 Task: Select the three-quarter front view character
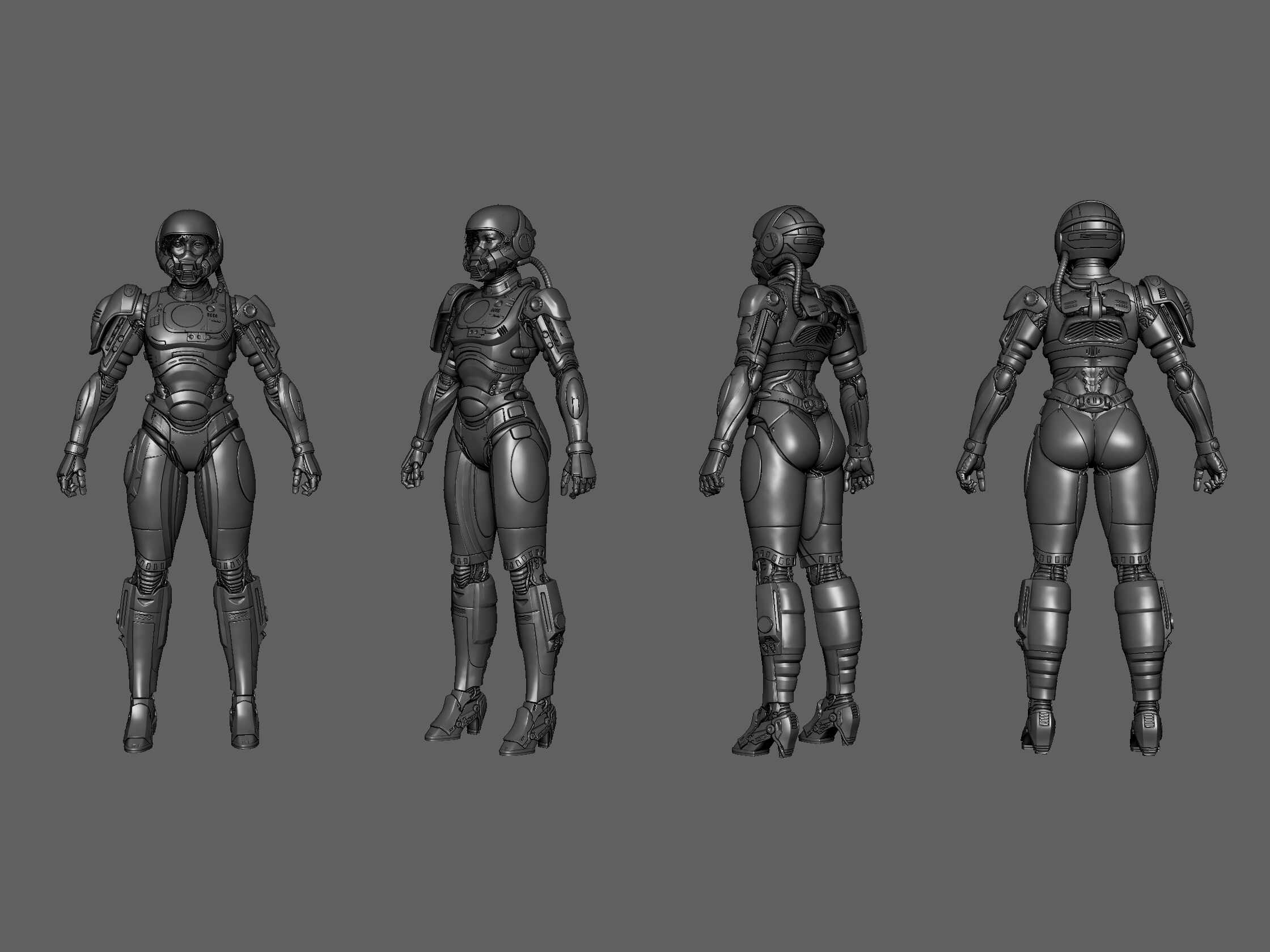click(x=498, y=481)
